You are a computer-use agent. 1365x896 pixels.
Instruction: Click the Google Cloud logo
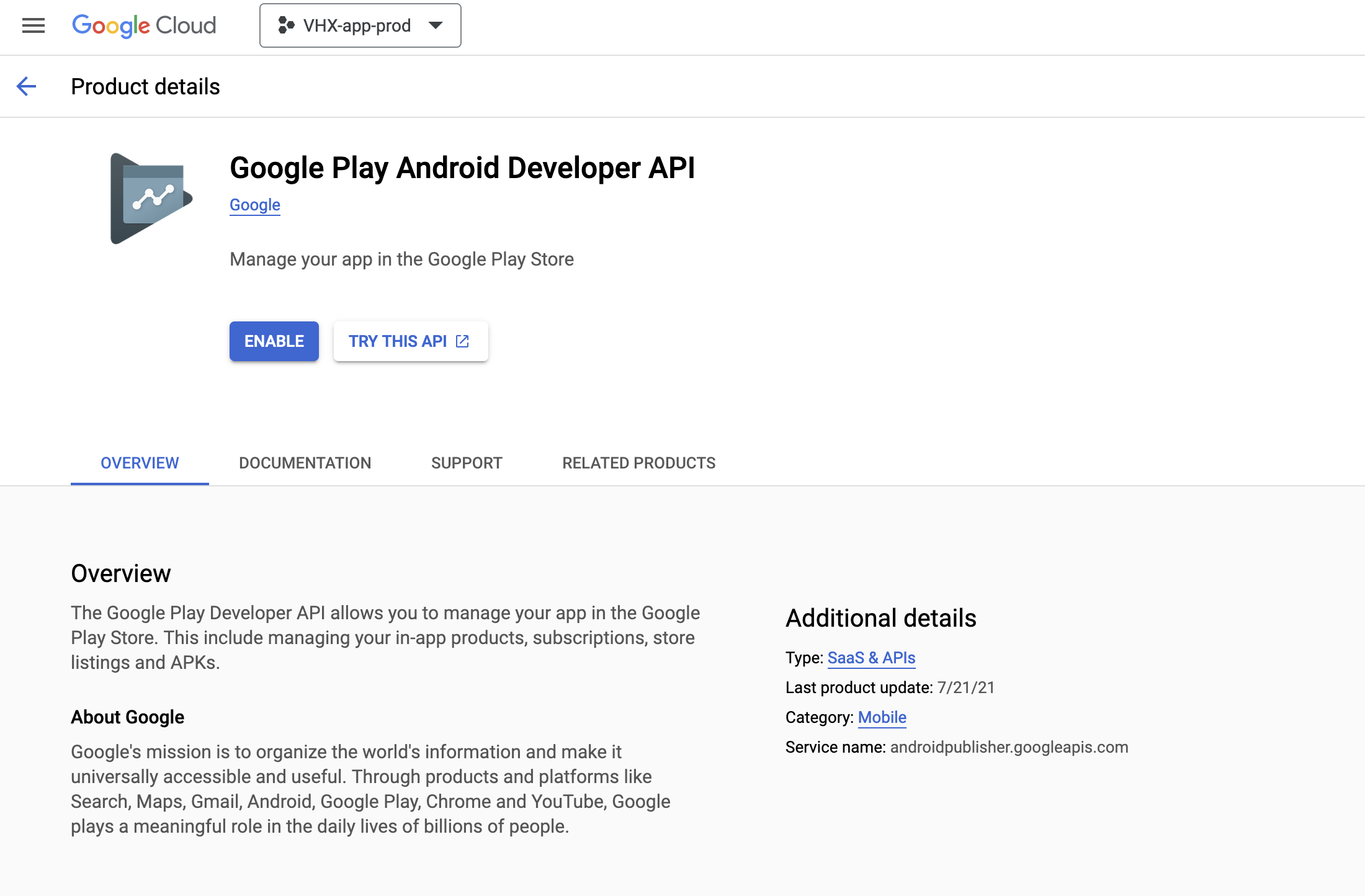point(144,25)
